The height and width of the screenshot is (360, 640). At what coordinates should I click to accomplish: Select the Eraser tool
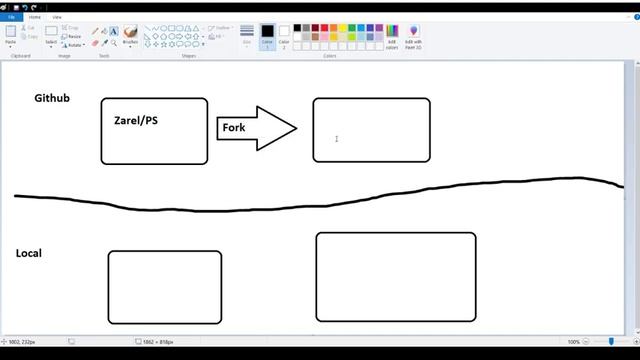pos(95,43)
